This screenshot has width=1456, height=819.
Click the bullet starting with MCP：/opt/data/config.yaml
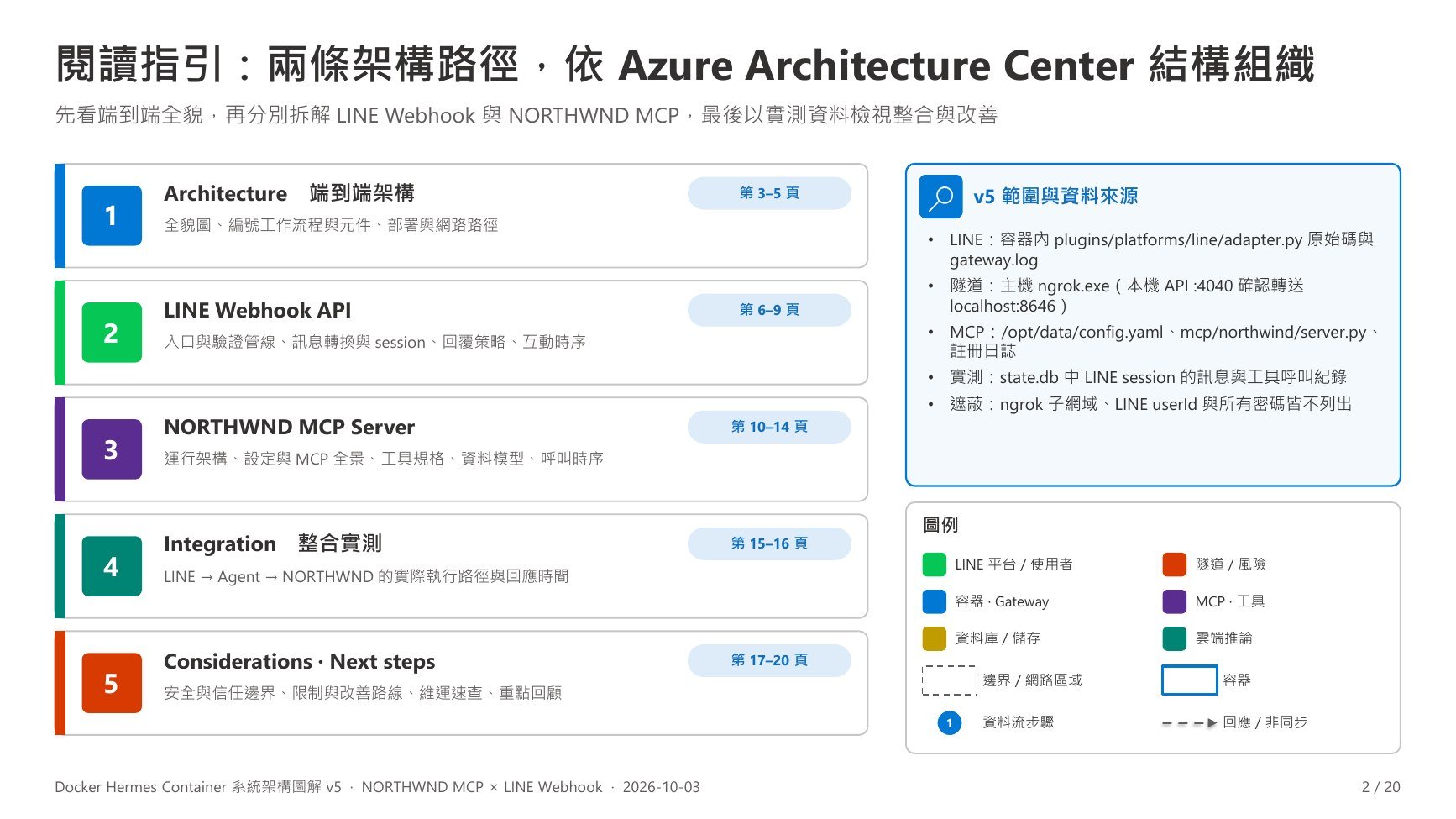click(1165, 341)
